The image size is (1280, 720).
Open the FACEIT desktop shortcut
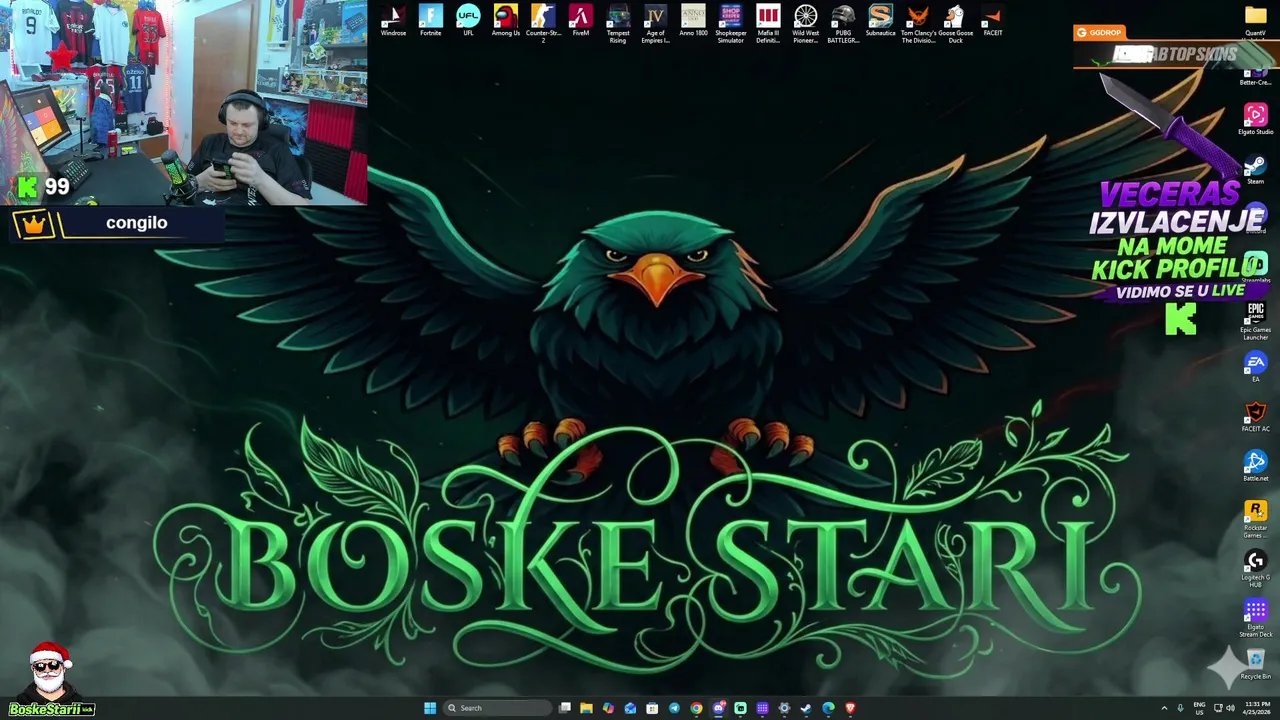point(992,20)
